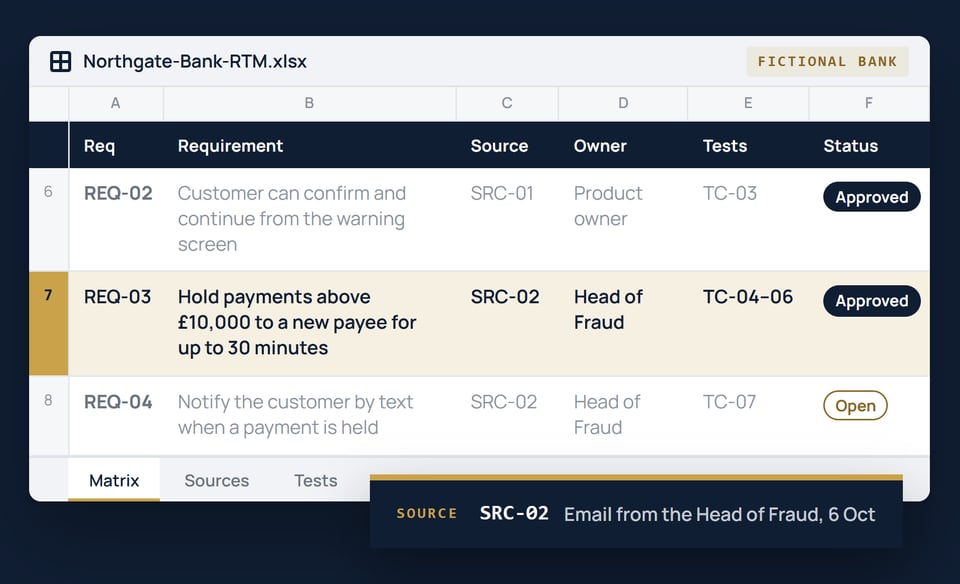The width and height of the screenshot is (960, 584).
Task: Click the spreadsheet grid icon beside the filename
Action: (x=60, y=61)
